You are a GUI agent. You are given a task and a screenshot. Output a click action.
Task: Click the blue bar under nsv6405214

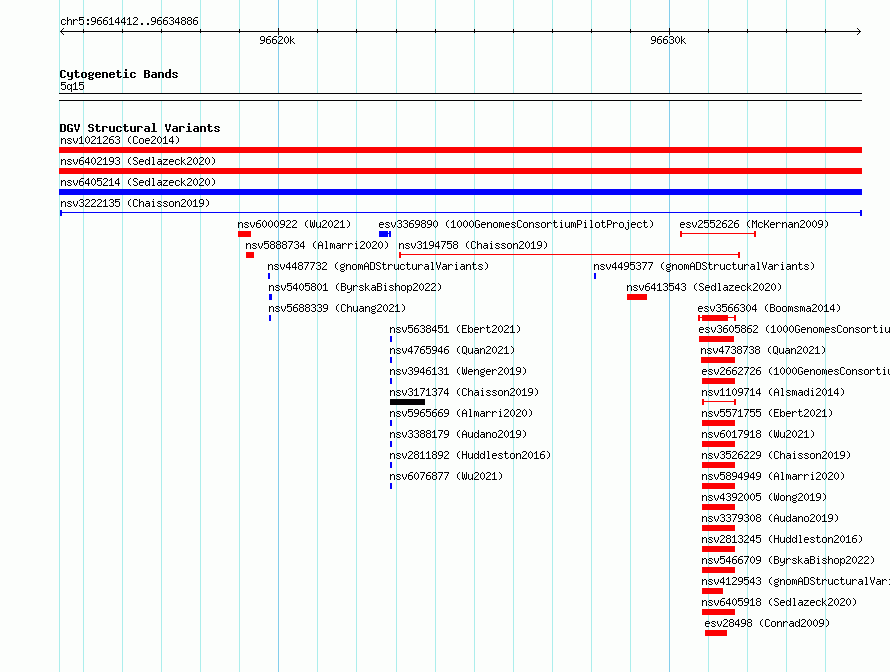[x=460, y=192]
